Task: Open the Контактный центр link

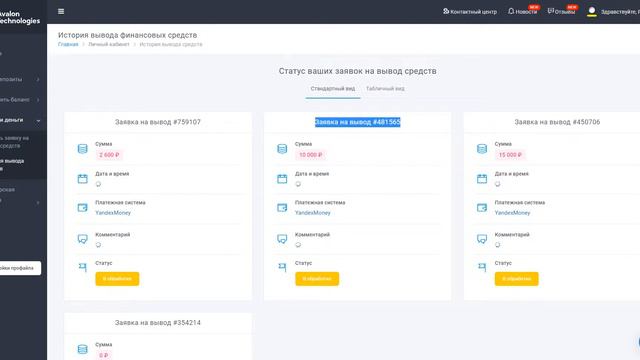Action: 470,12
